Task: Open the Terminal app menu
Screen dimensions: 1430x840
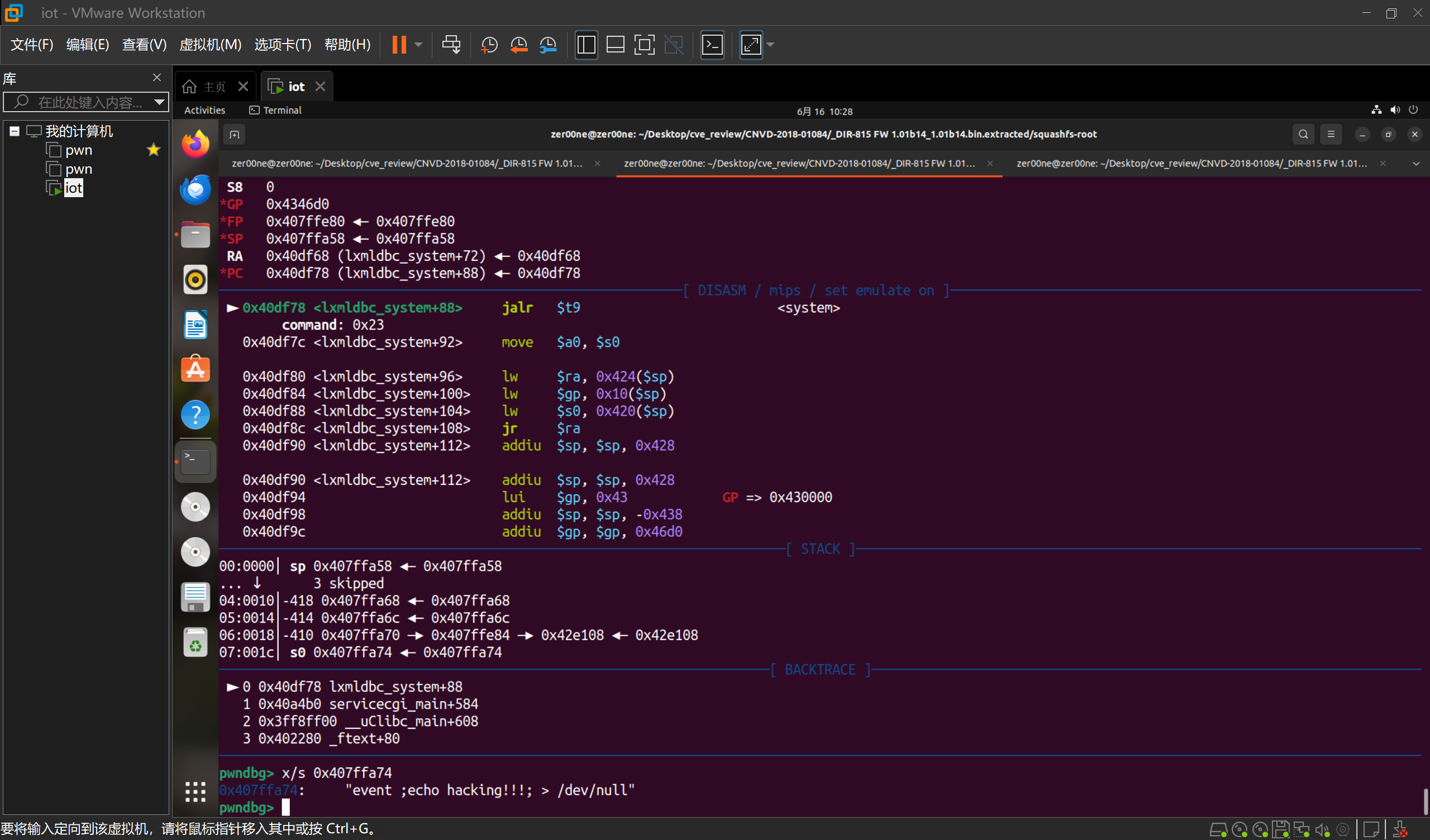Action: coord(275,110)
